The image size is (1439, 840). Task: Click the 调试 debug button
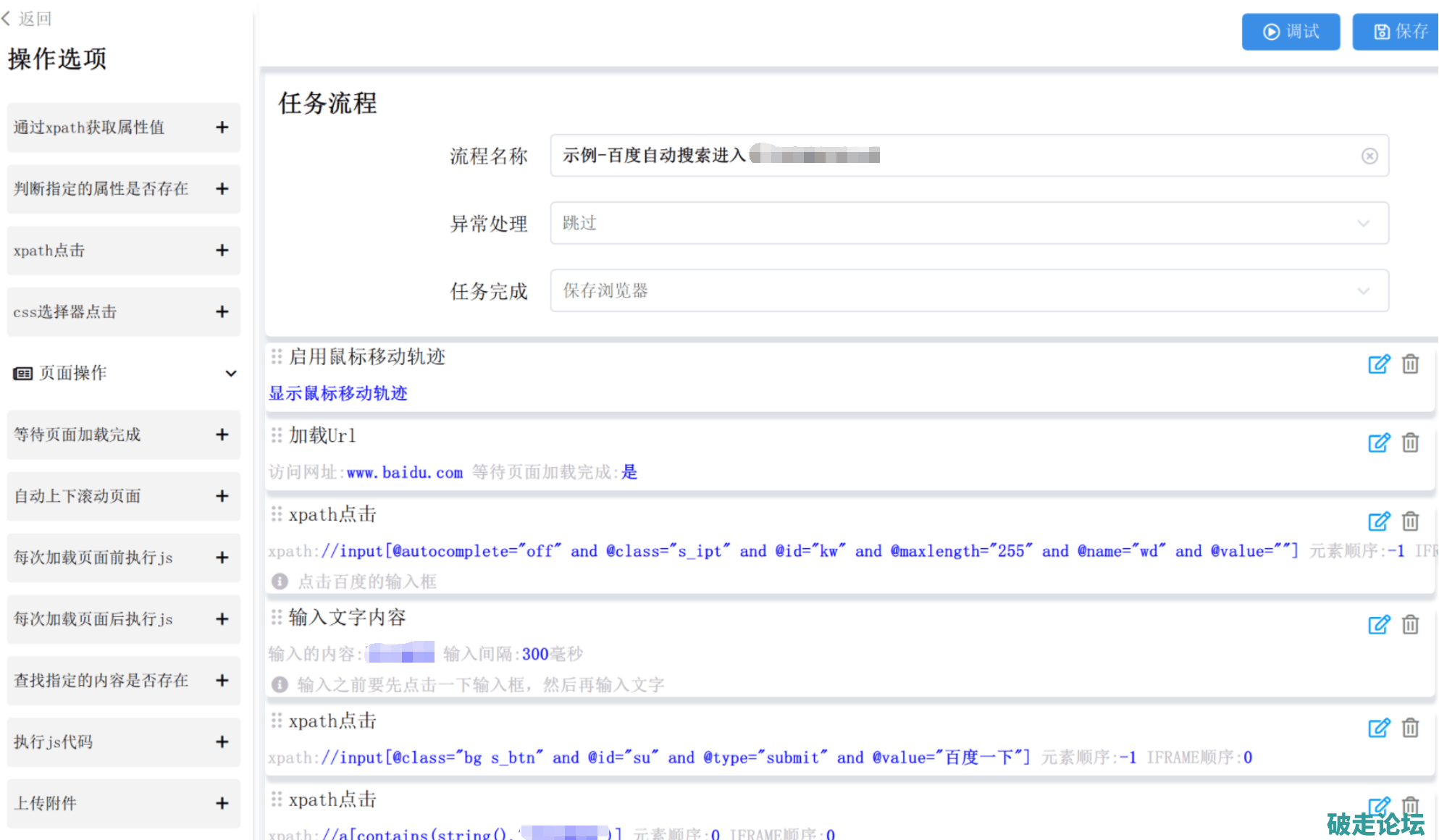[x=1291, y=32]
